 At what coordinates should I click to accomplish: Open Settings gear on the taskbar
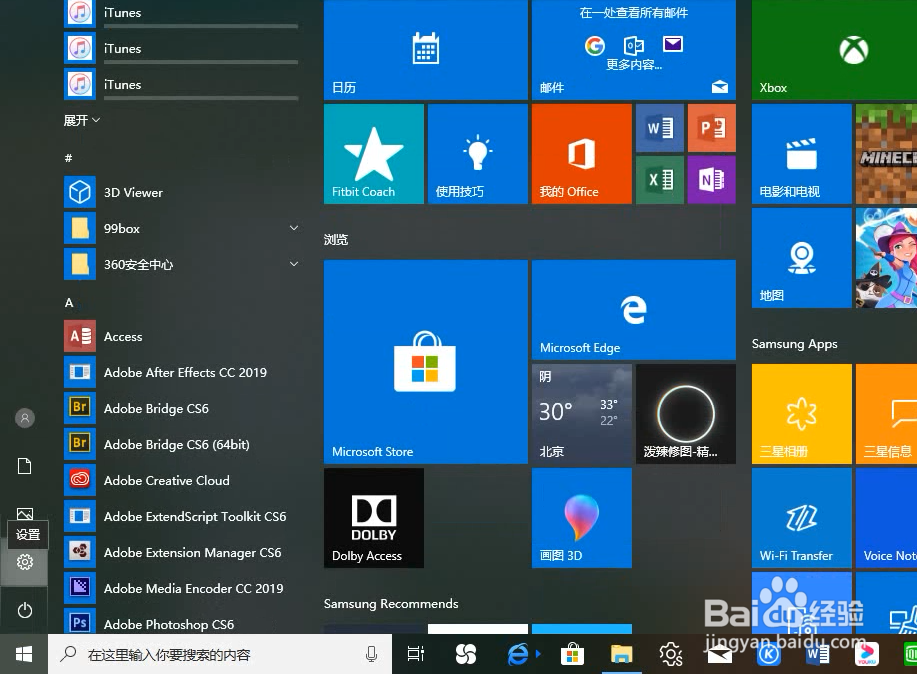[x=671, y=654]
